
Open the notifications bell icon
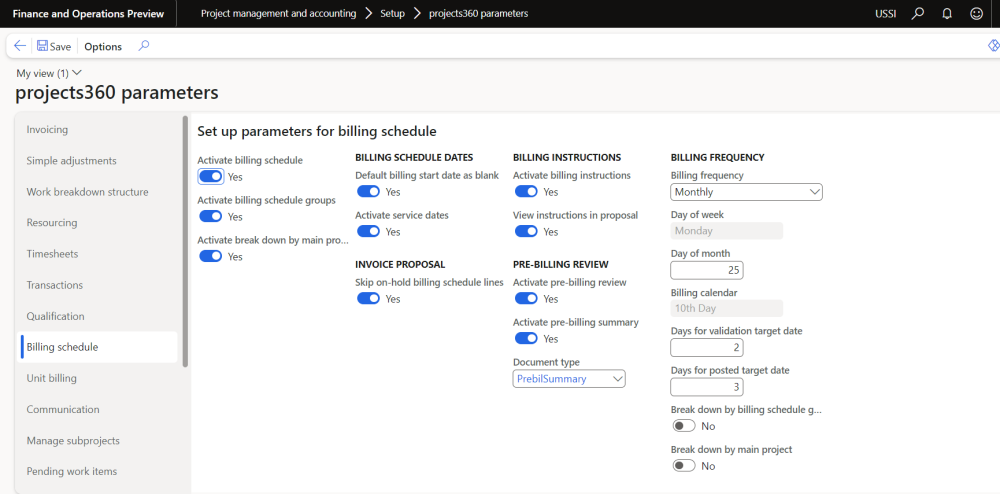pyautogui.click(x=947, y=14)
